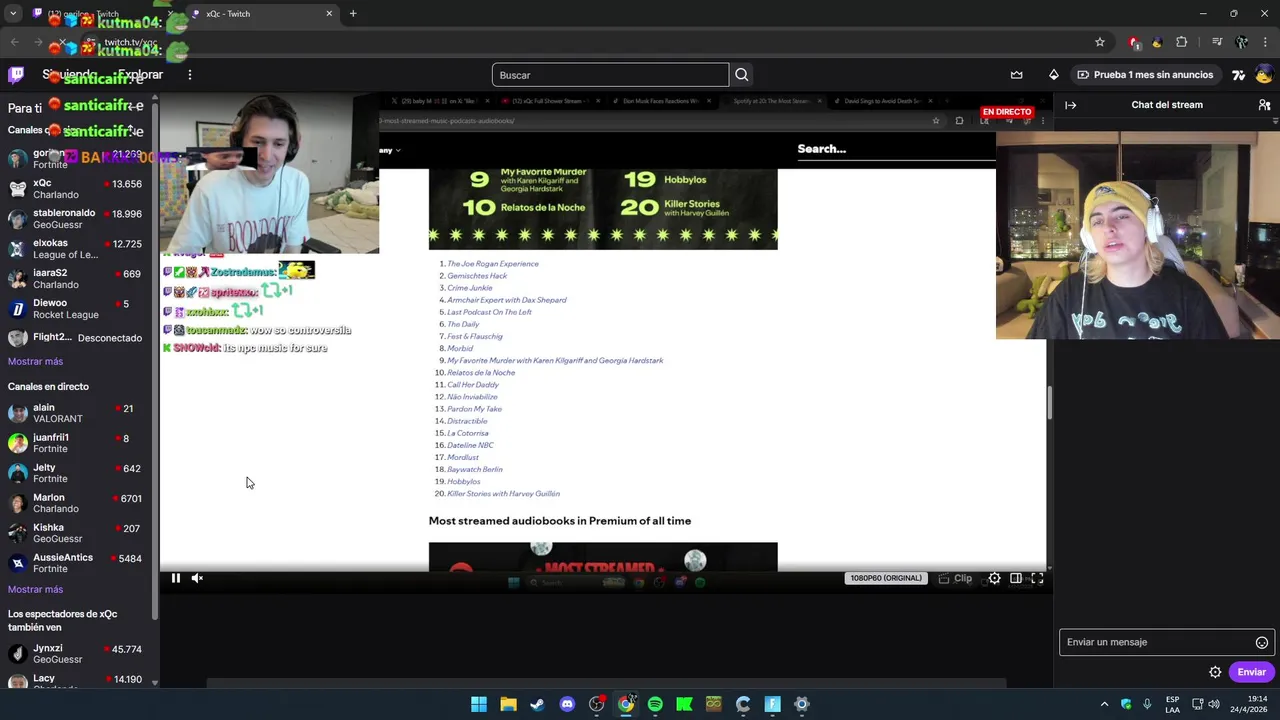Toggle theater mode on the player
Image resolution: width=1280 pixels, height=720 pixels.
coord(1016,578)
